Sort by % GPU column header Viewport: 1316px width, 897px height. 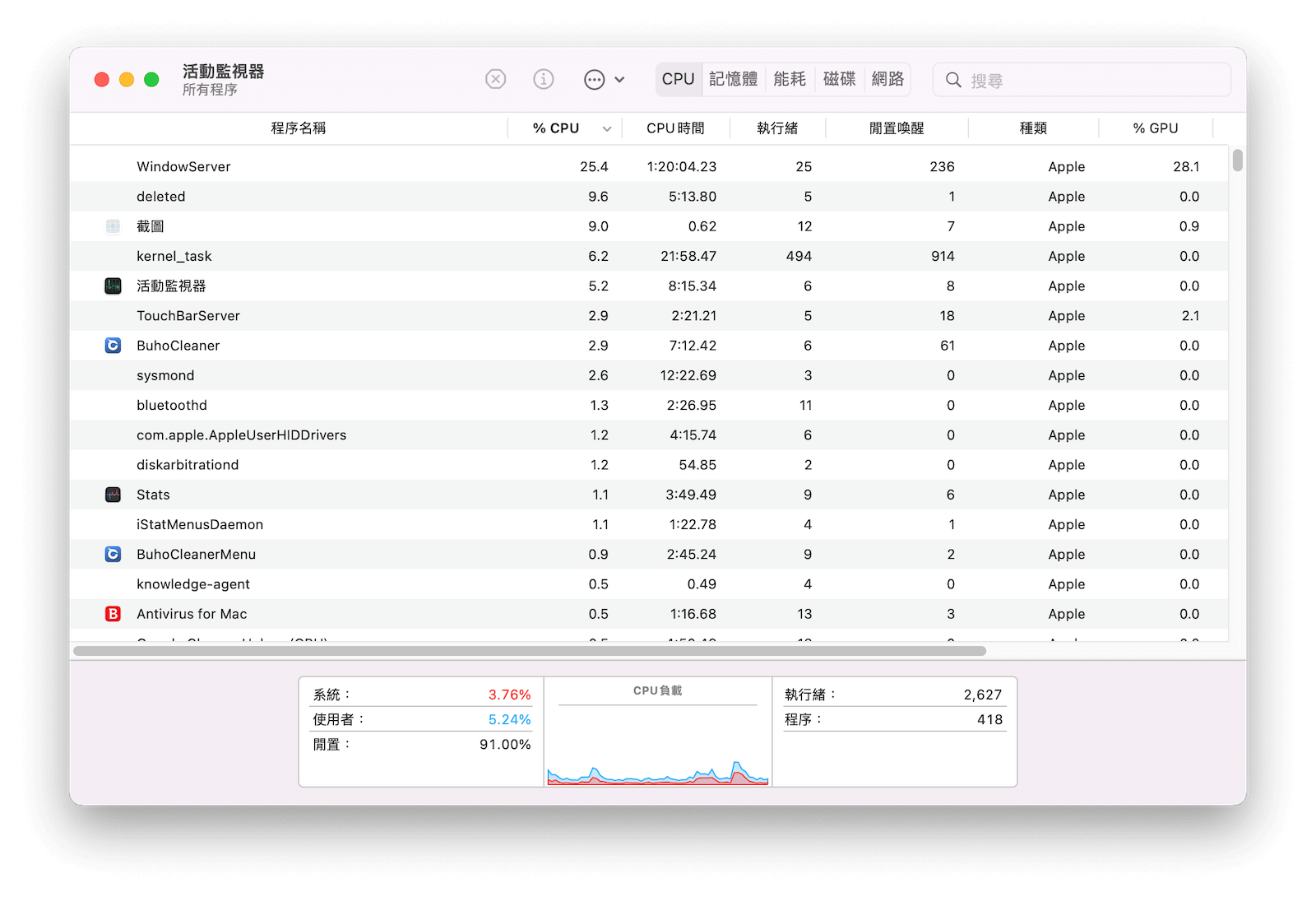click(x=1156, y=128)
